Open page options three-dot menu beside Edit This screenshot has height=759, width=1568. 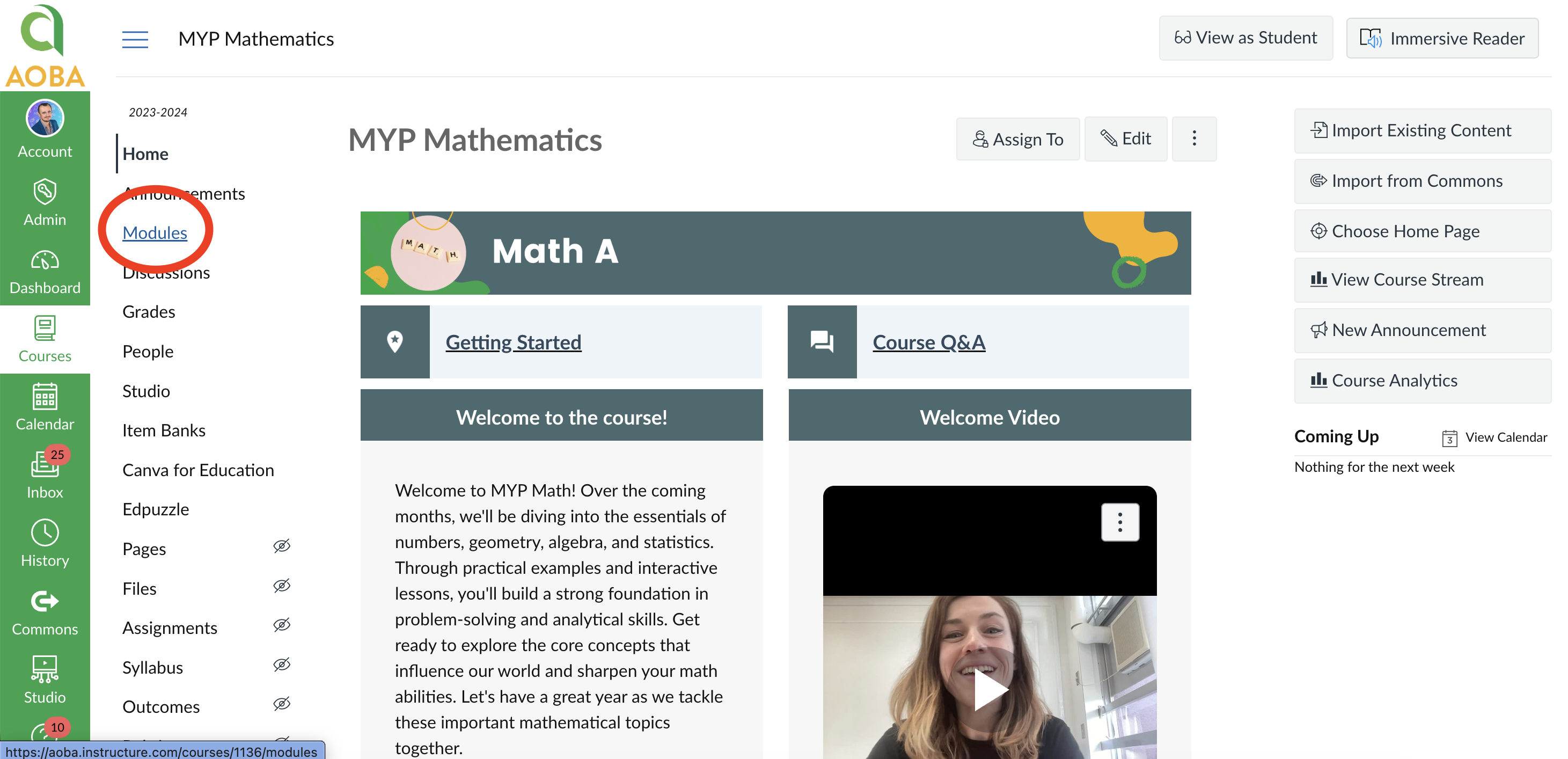(x=1193, y=139)
